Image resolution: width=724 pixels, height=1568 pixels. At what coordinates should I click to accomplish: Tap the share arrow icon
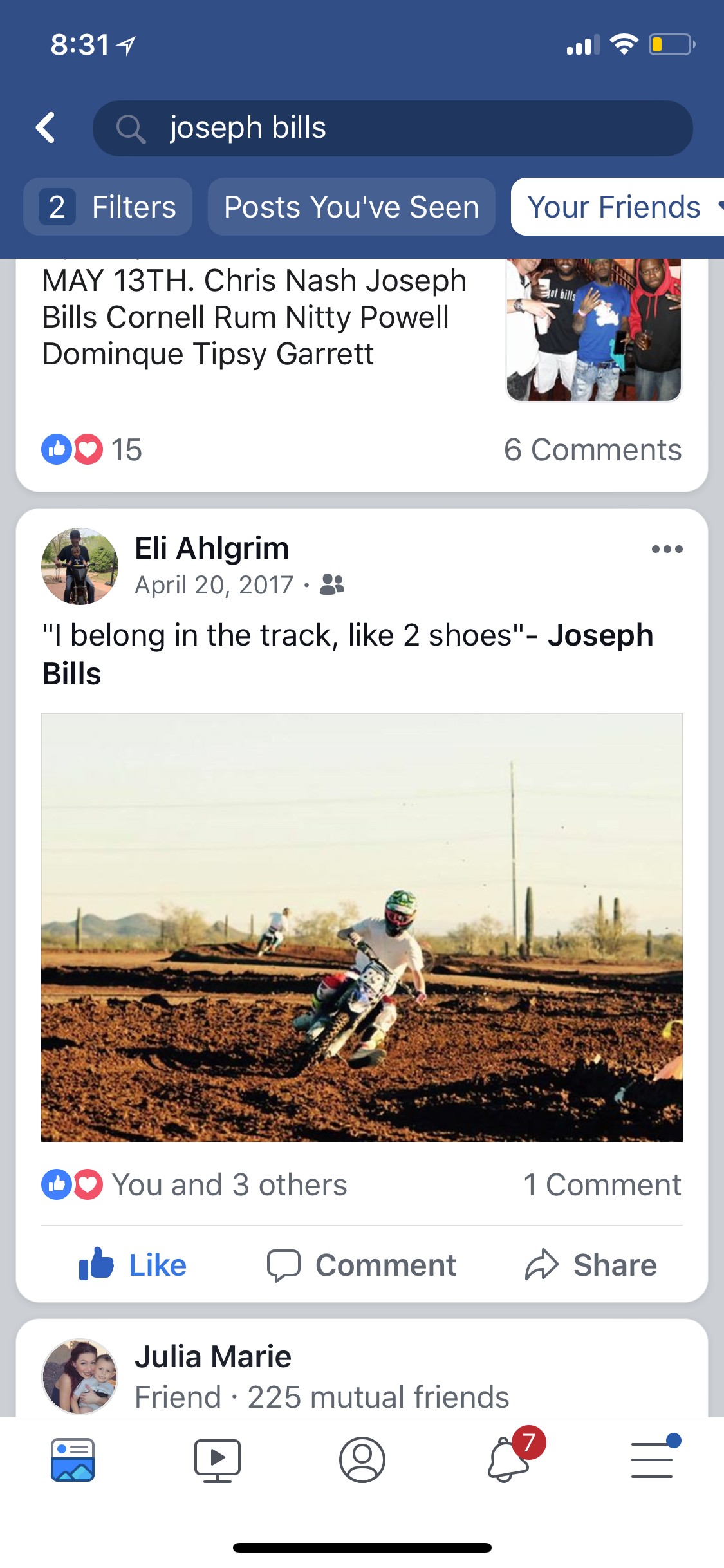point(541,1265)
